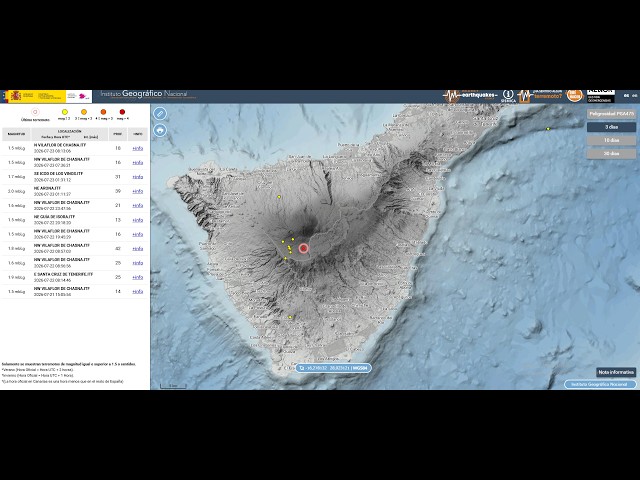The height and width of the screenshot is (480, 640).
Task: Click the 1.7 mbLg magnitude value
Action: pos(16,177)
